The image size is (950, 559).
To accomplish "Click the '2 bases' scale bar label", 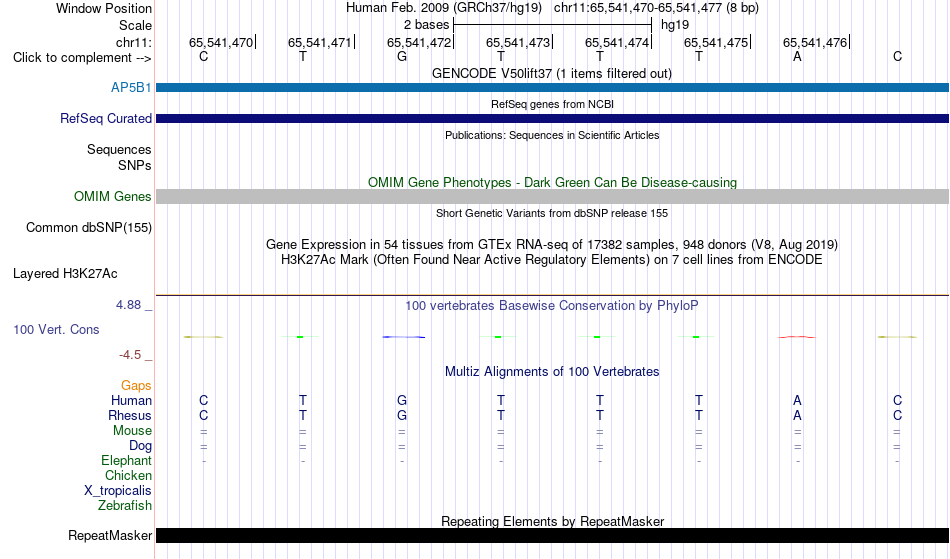I will [x=427, y=25].
